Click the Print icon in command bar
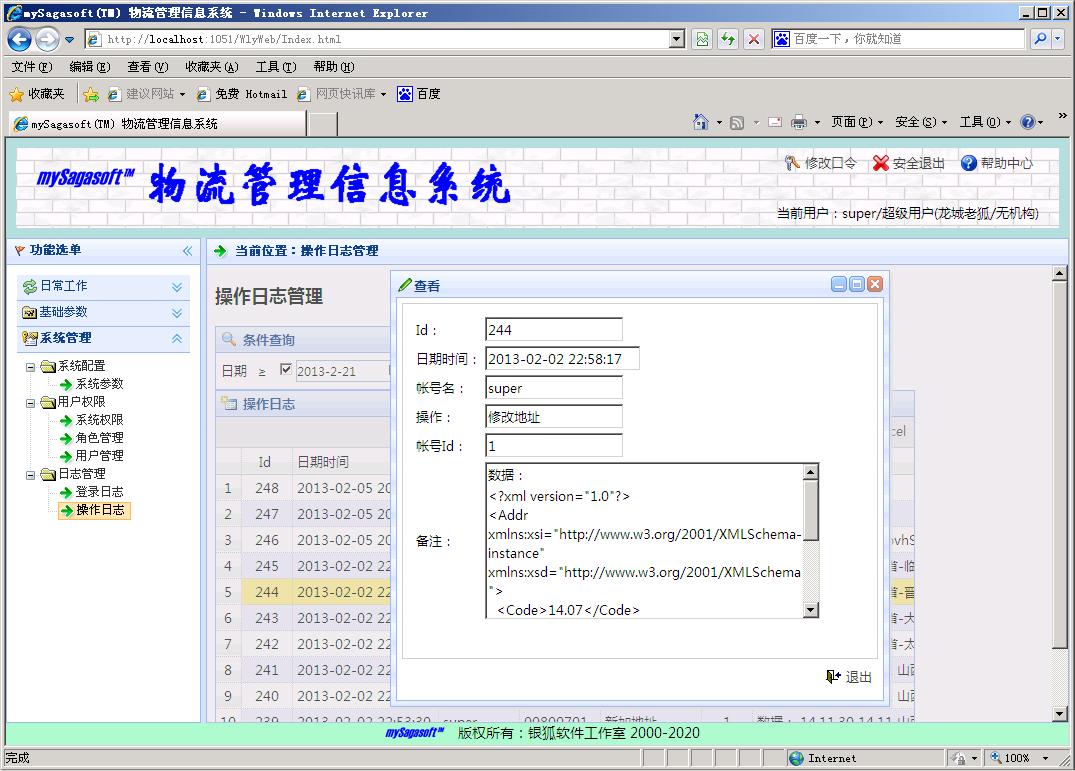Screen dimensions: 1075x771 pos(799,122)
